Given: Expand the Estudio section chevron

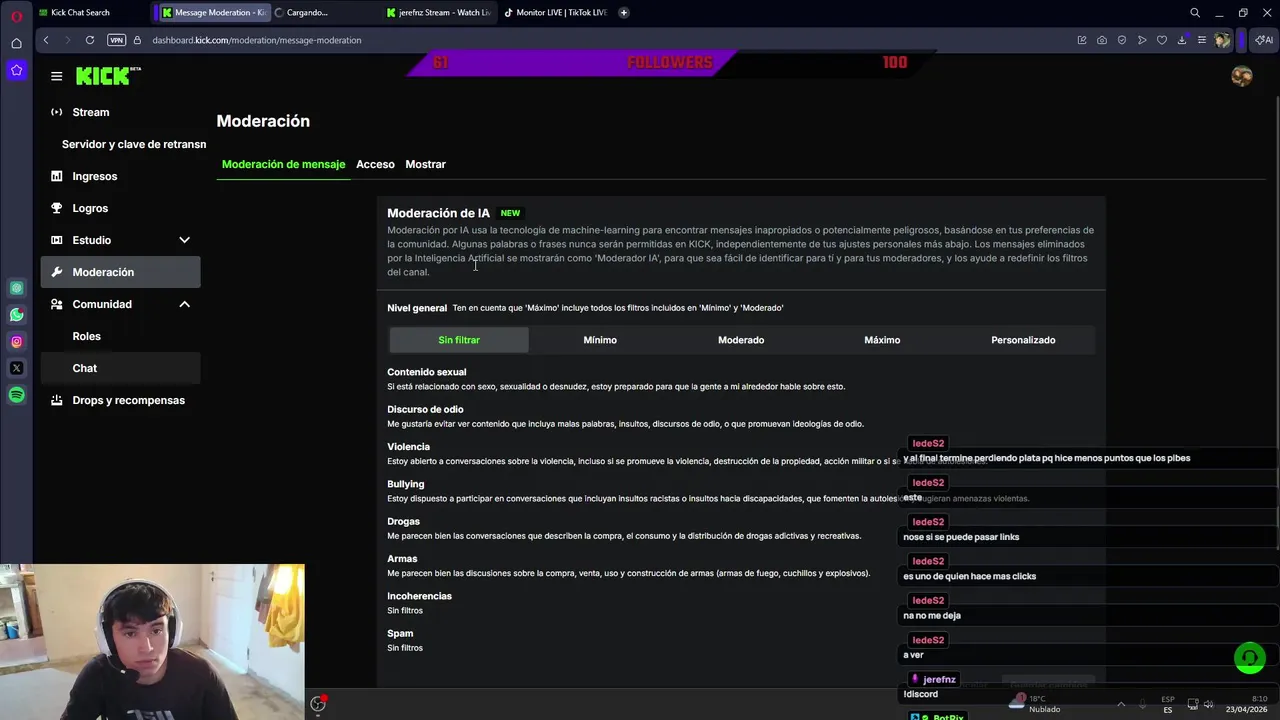Looking at the screenshot, I should 184,240.
